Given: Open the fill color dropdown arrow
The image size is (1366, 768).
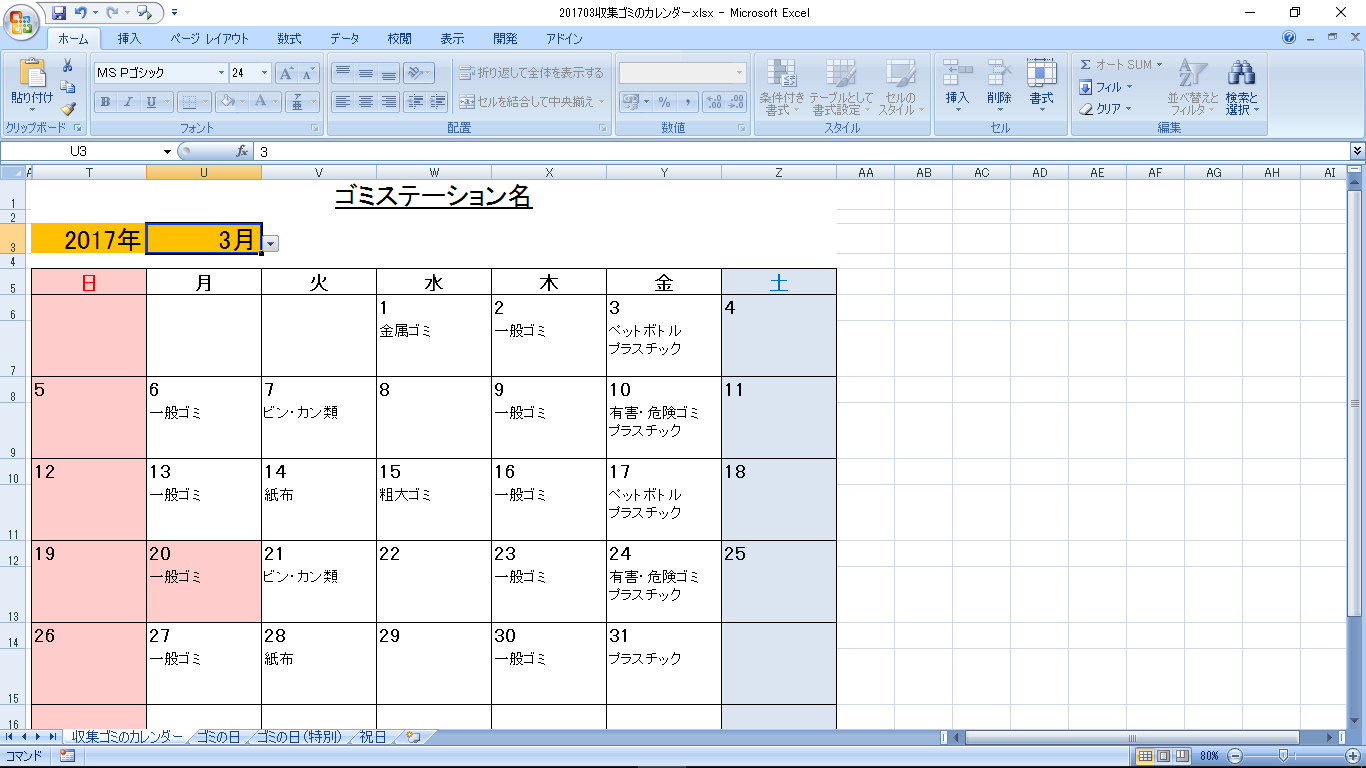Looking at the screenshot, I should [x=242, y=102].
